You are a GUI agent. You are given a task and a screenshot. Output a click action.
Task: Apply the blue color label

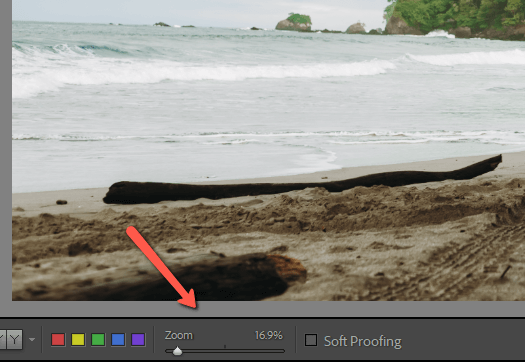[x=118, y=340]
